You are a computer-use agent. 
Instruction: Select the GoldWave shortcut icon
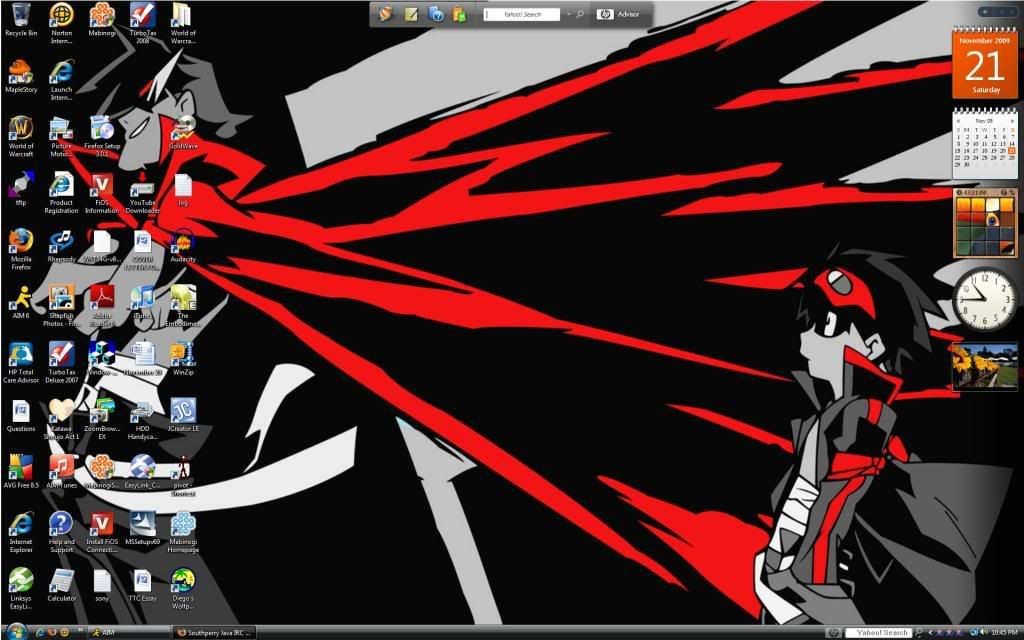pyautogui.click(x=183, y=133)
